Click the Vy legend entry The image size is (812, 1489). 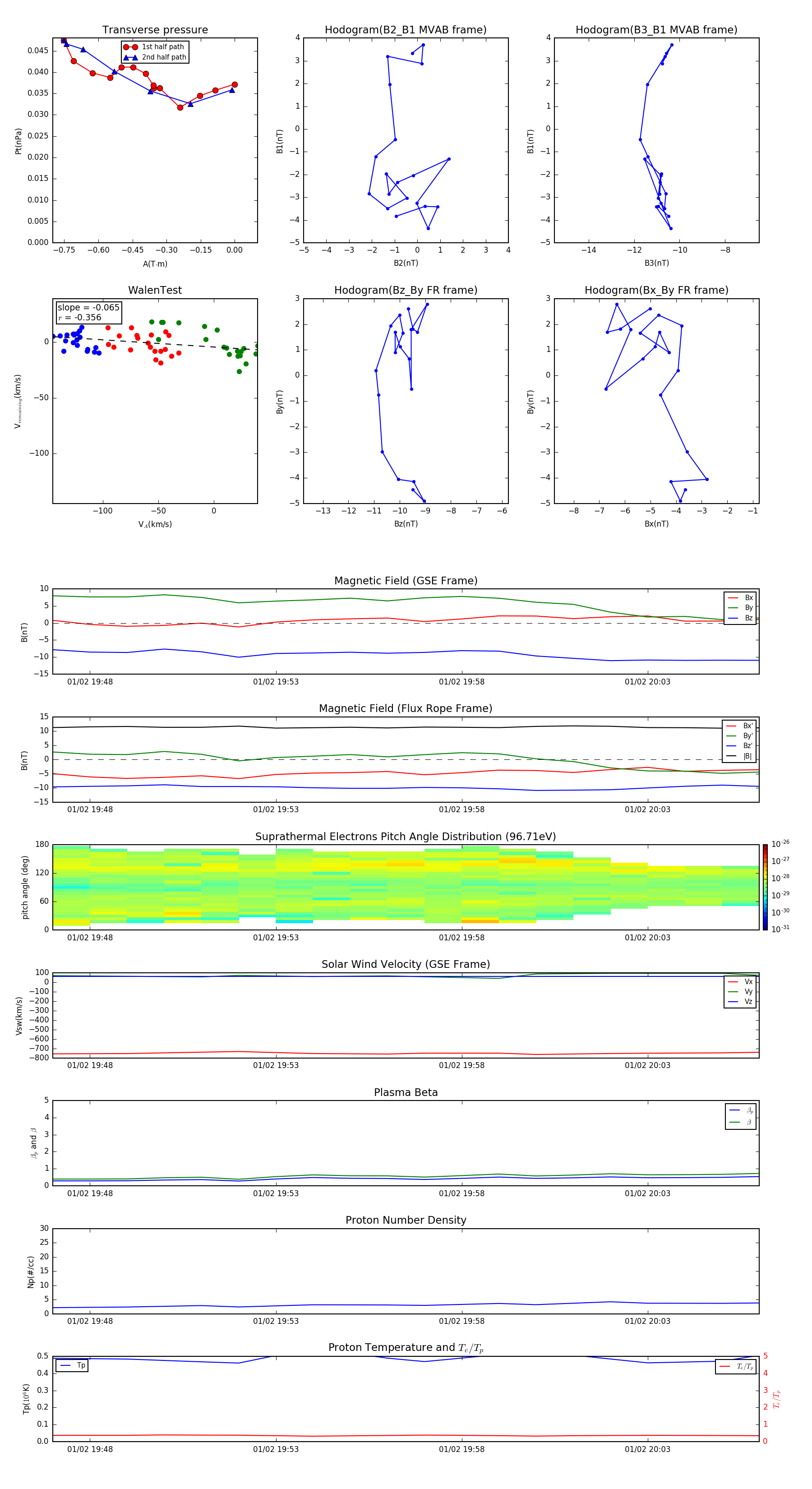[x=740, y=991]
